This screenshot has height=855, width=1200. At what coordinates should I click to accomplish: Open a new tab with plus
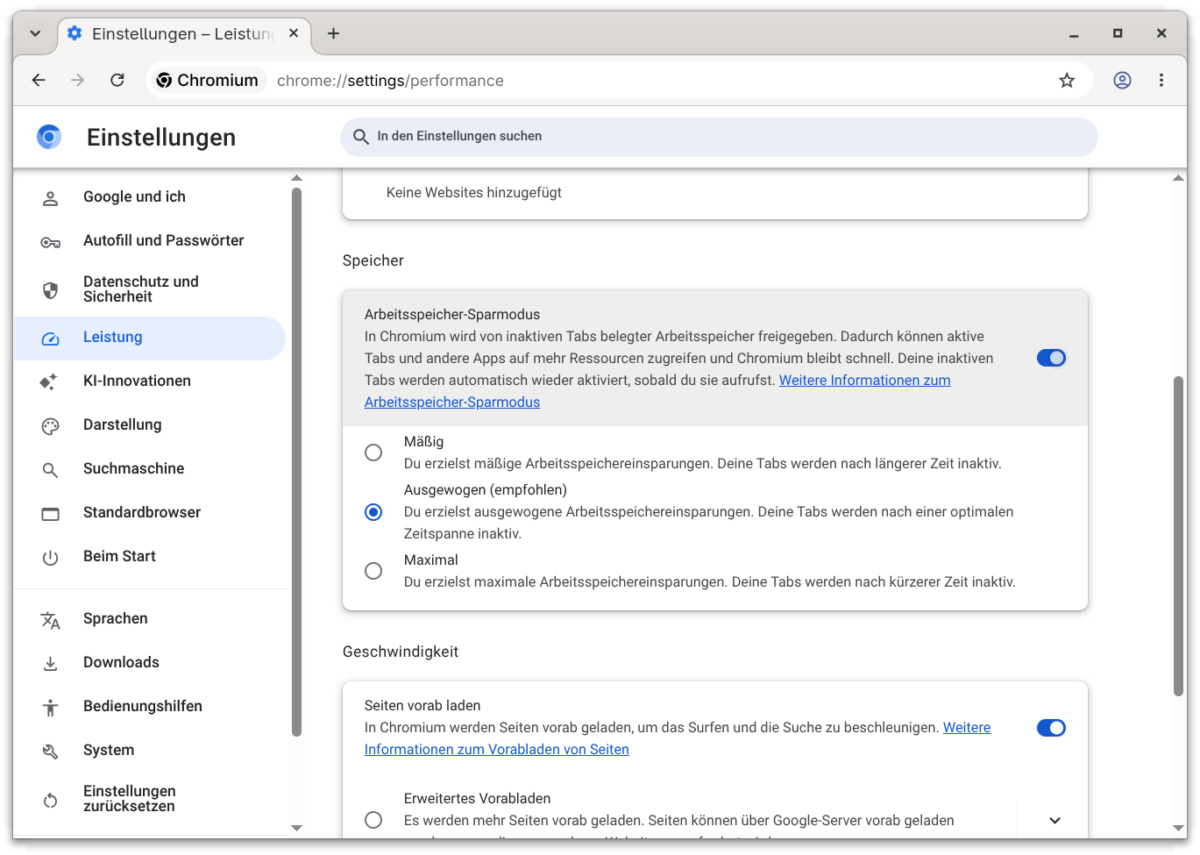pyautogui.click(x=333, y=33)
